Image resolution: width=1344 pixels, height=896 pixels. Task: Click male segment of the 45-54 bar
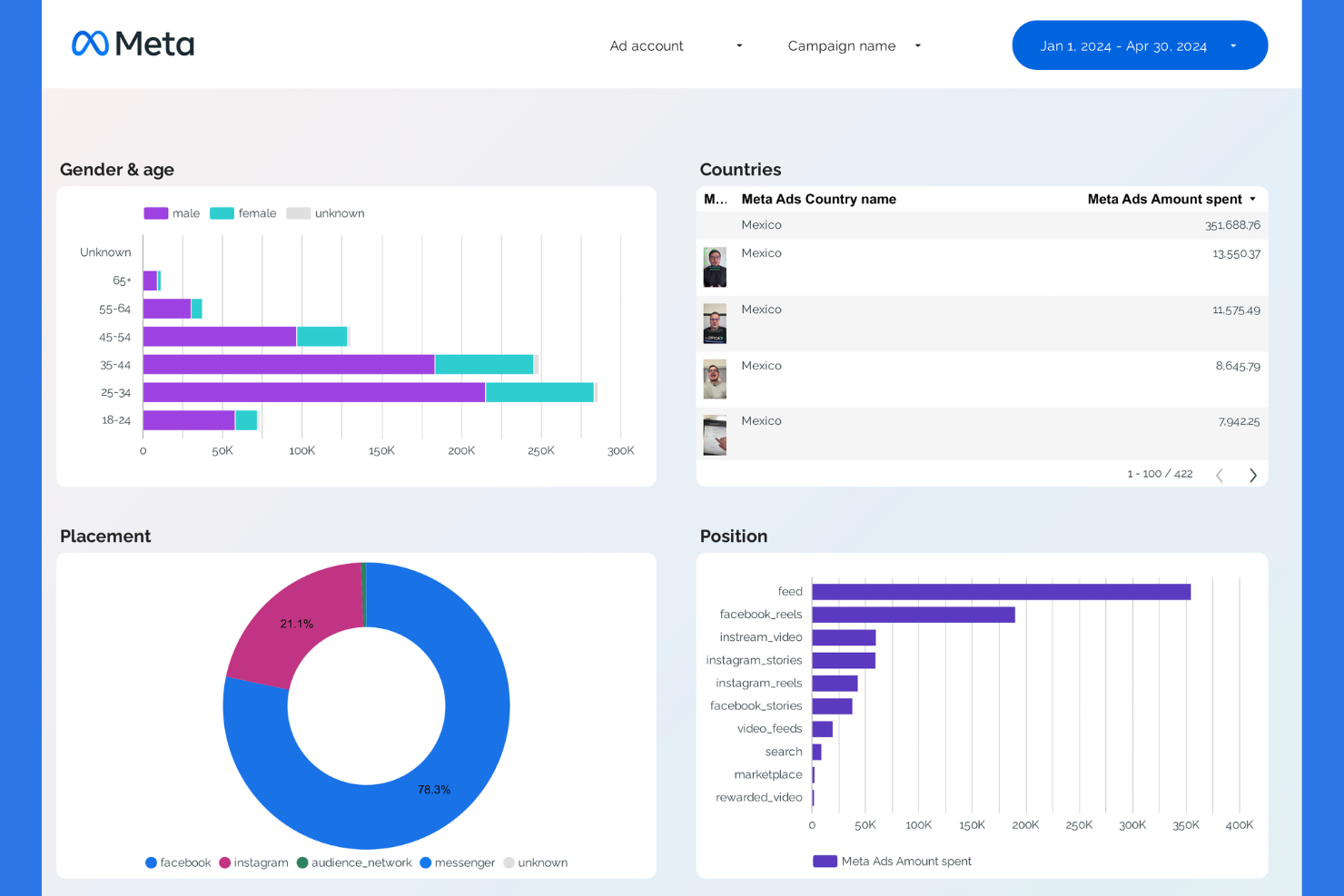[220, 336]
